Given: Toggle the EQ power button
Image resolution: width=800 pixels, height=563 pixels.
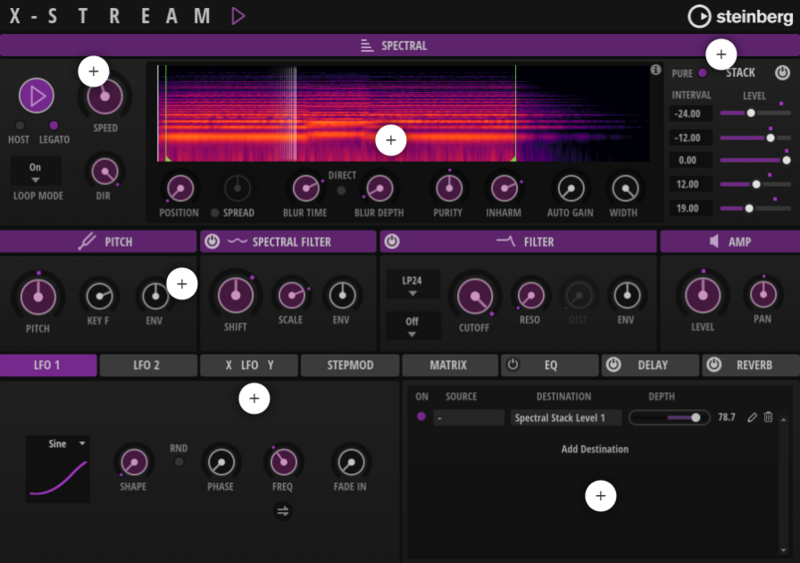Looking at the screenshot, I should (x=513, y=364).
